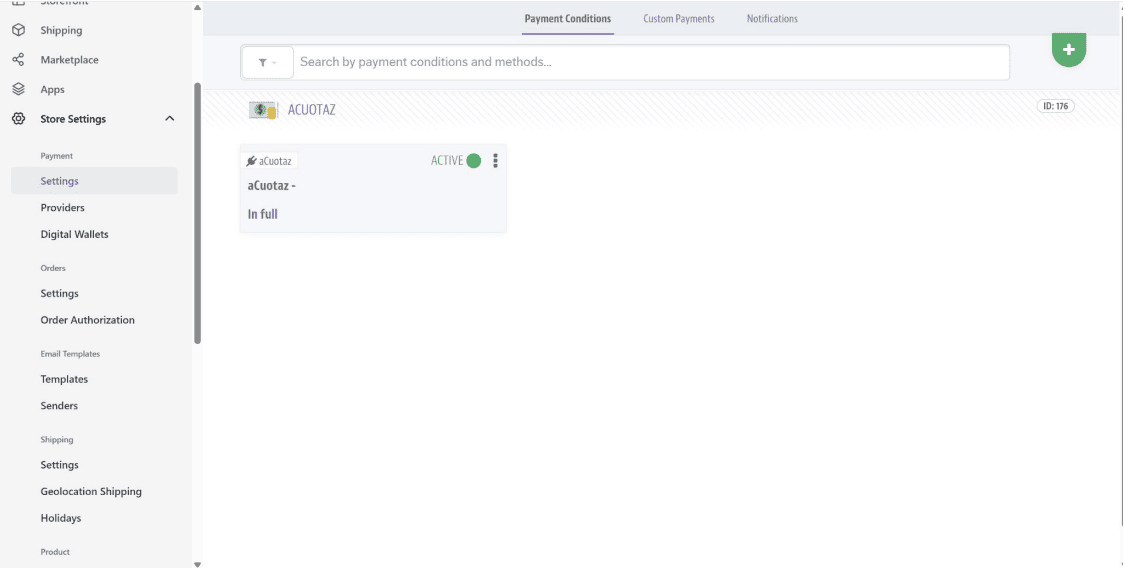
Task: Click the Store Settings gear icon
Action: coord(19,118)
